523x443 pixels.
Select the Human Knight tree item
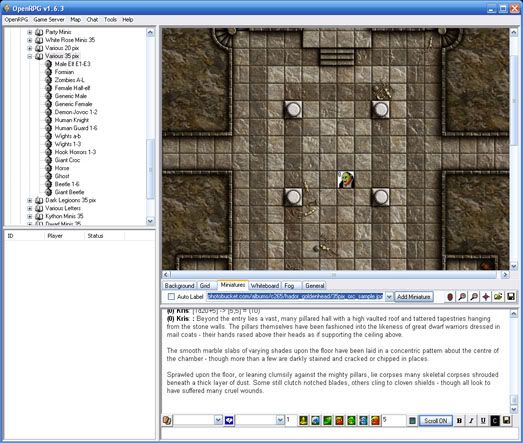(x=72, y=120)
